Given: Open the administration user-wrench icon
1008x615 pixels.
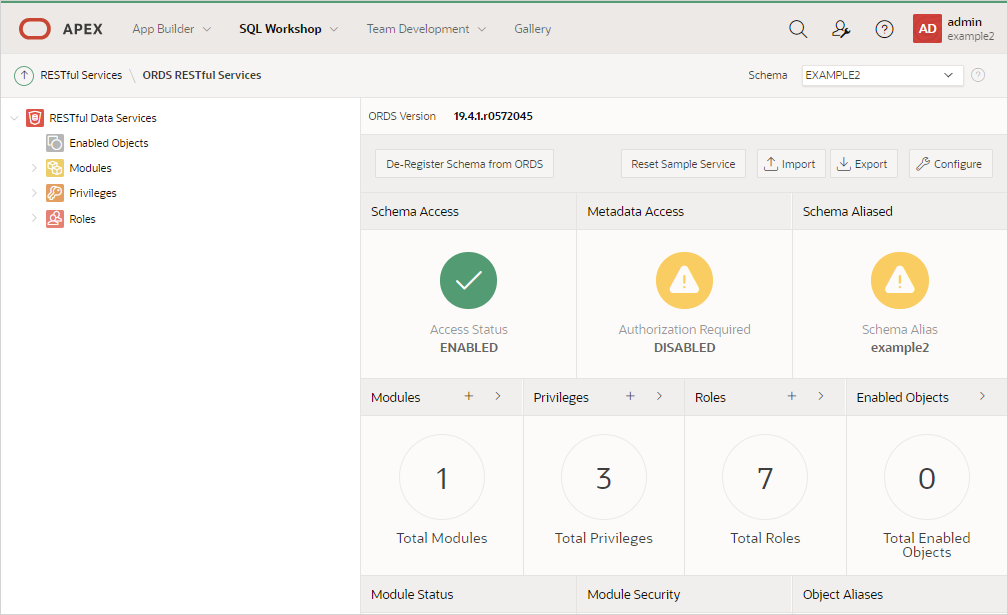Looking at the screenshot, I should click(841, 29).
